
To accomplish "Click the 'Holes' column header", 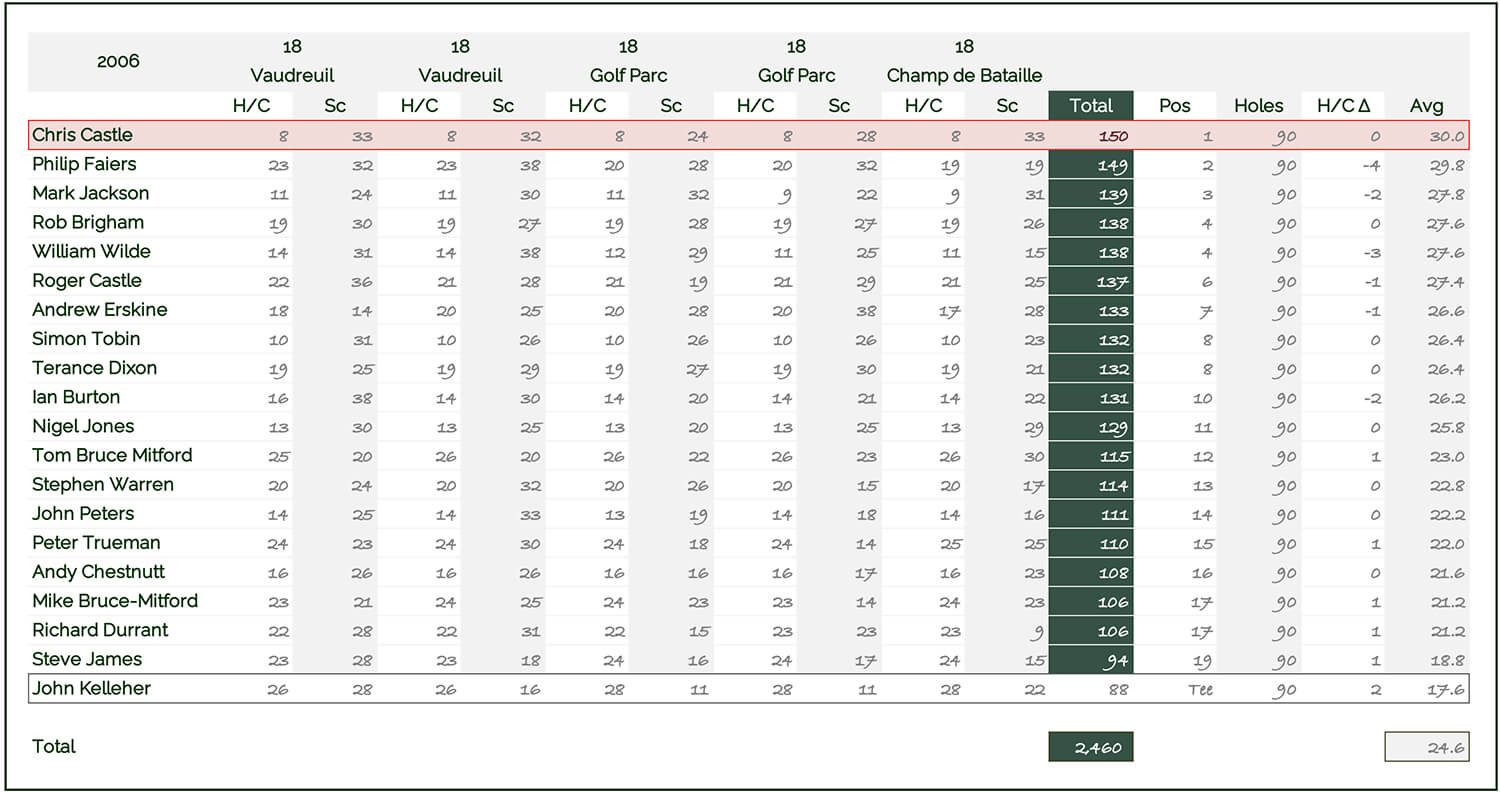I will [1259, 105].
